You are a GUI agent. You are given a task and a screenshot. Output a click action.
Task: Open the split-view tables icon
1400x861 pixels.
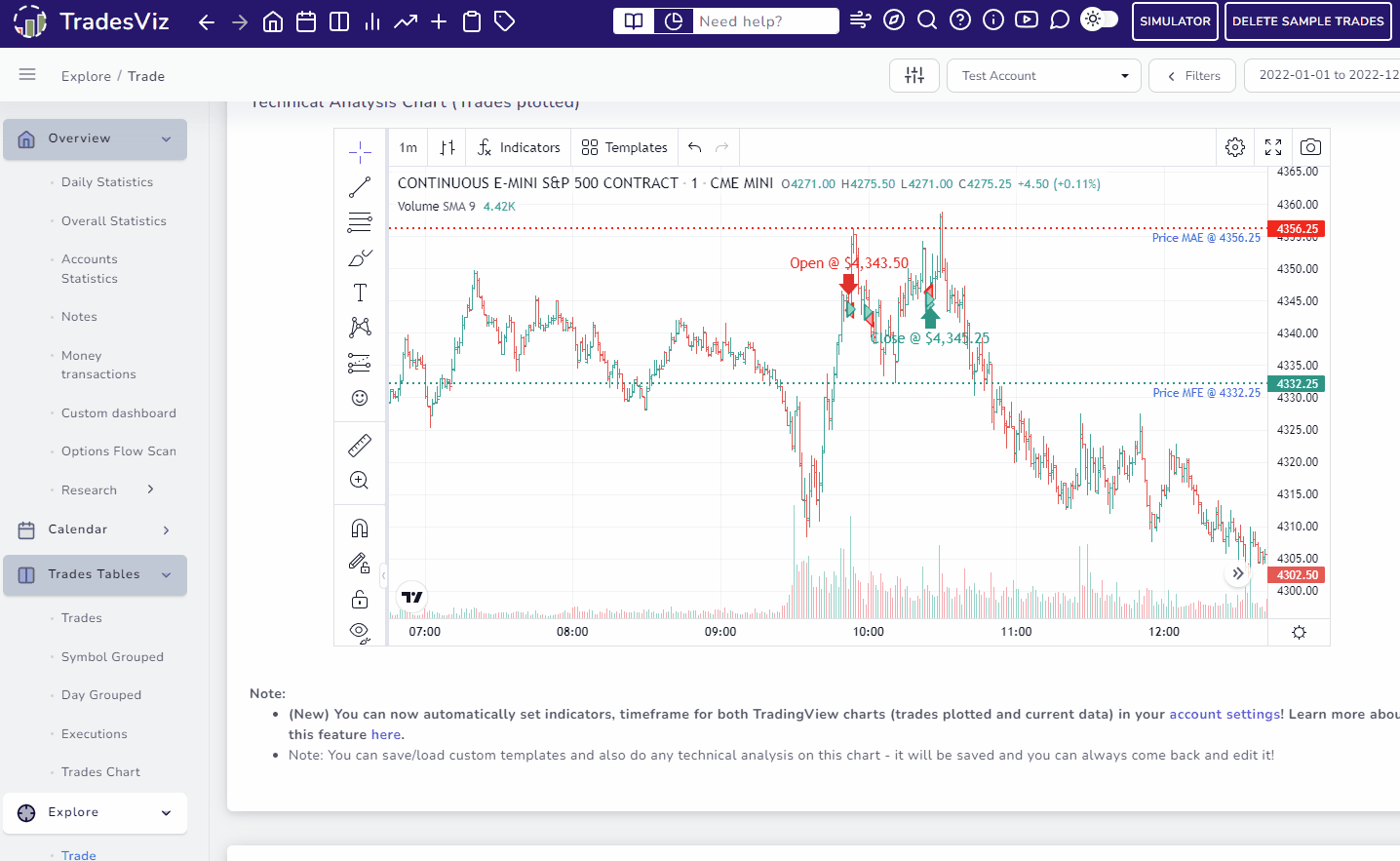(339, 21)
